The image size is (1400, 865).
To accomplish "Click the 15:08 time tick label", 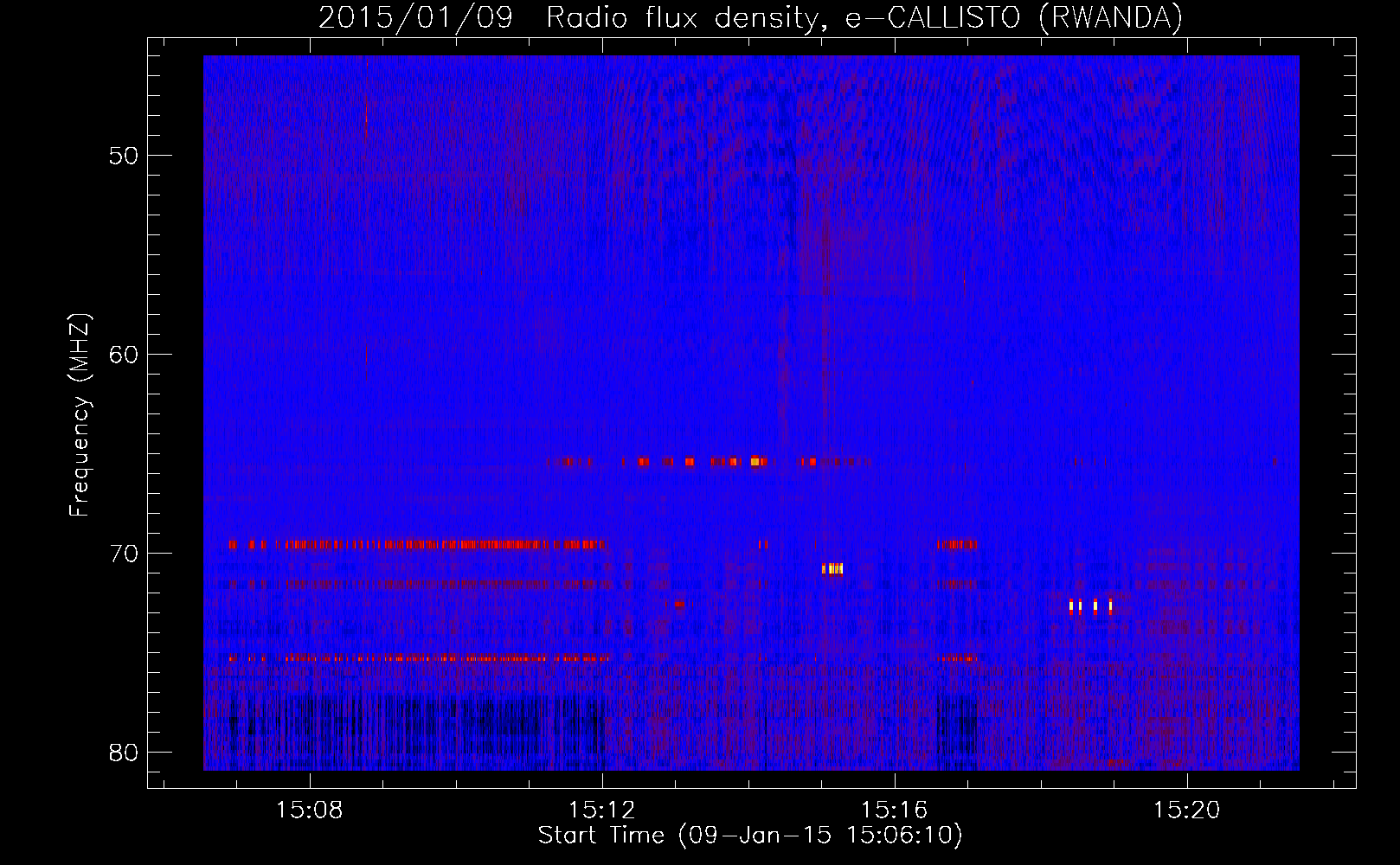I will (x=309, y=810).
